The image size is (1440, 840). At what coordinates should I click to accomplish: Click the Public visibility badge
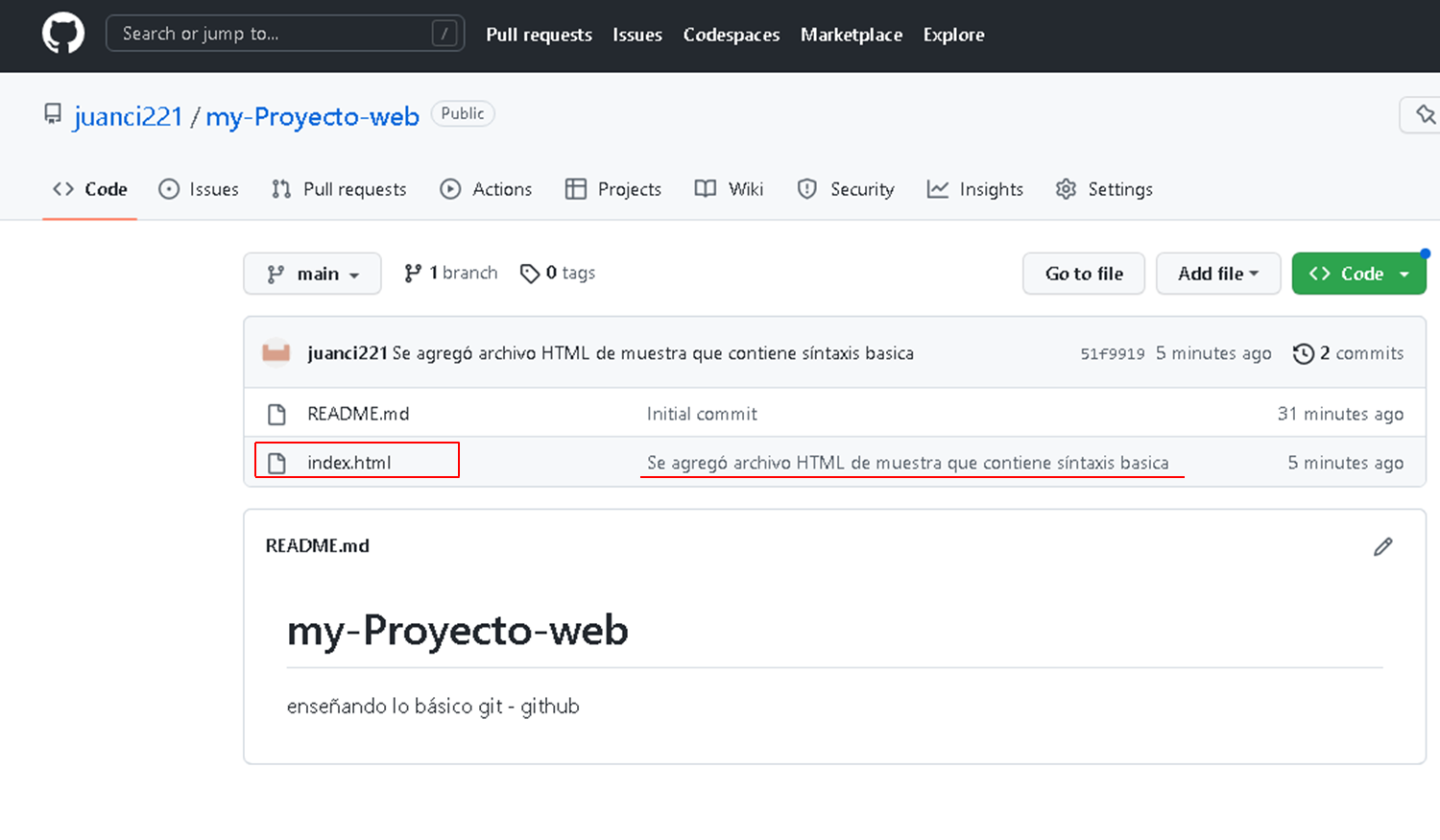pyautogui.click(x=463, y=113)
